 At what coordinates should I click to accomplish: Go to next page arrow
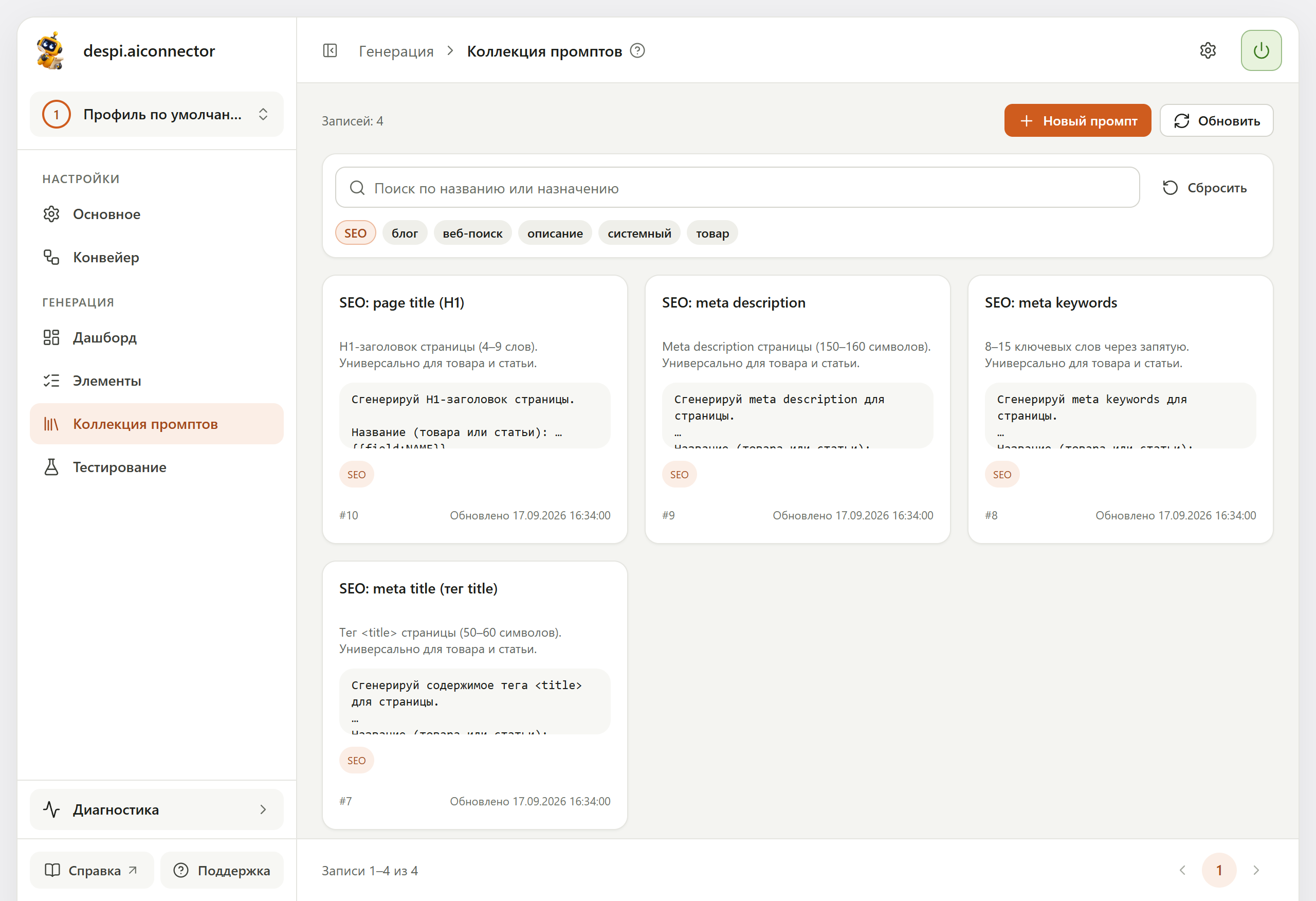coord(1256,870)
